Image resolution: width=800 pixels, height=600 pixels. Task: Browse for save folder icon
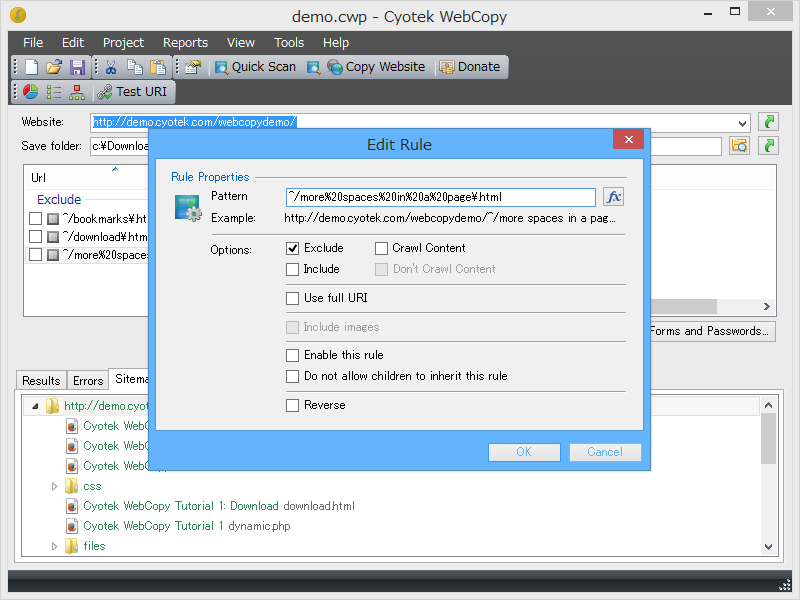tap(739, 146)
